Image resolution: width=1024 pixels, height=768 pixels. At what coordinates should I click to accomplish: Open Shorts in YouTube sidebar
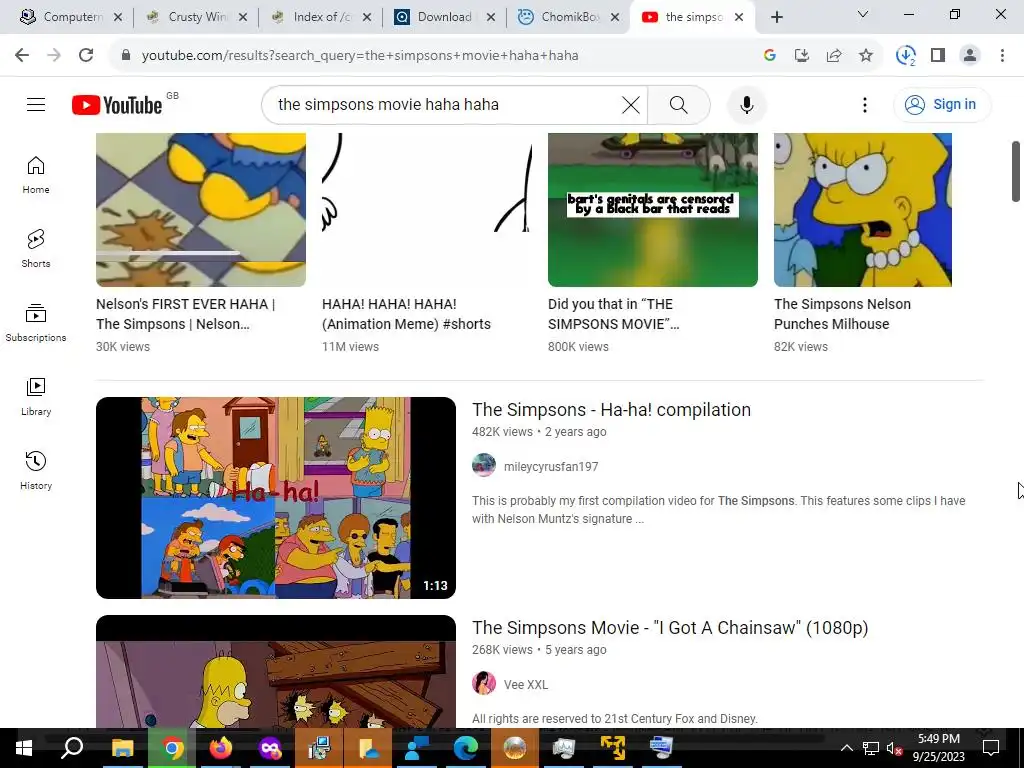coord(36,249)
